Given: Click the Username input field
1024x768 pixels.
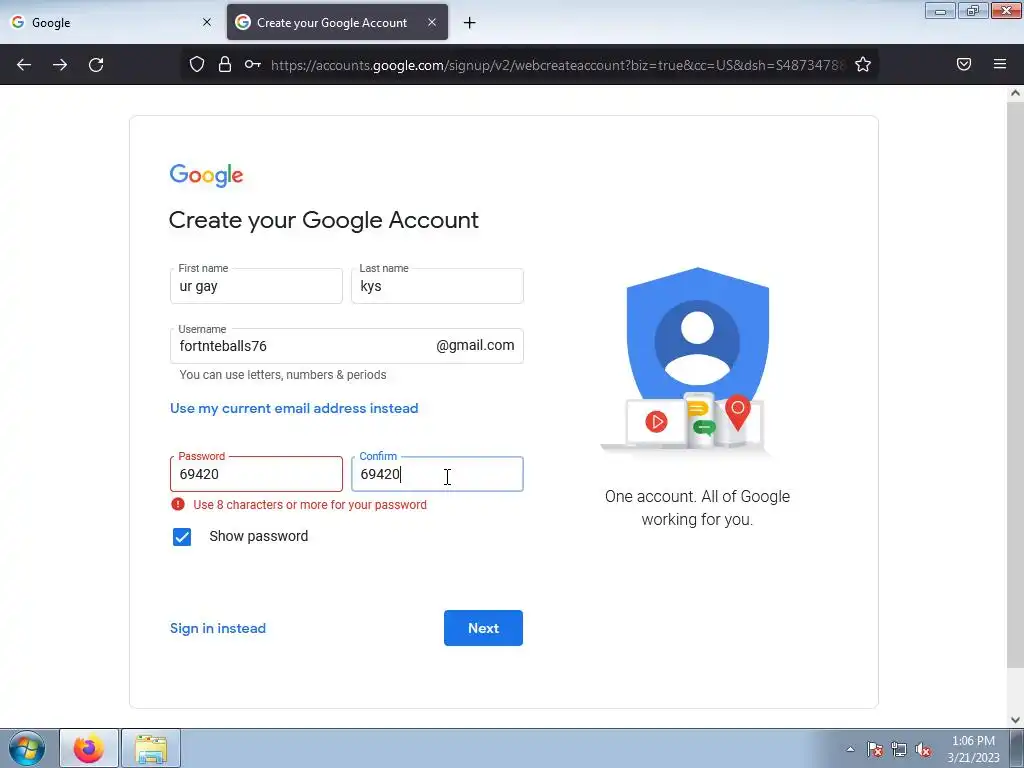Looking at the screenshot, I should pos(347,346).
